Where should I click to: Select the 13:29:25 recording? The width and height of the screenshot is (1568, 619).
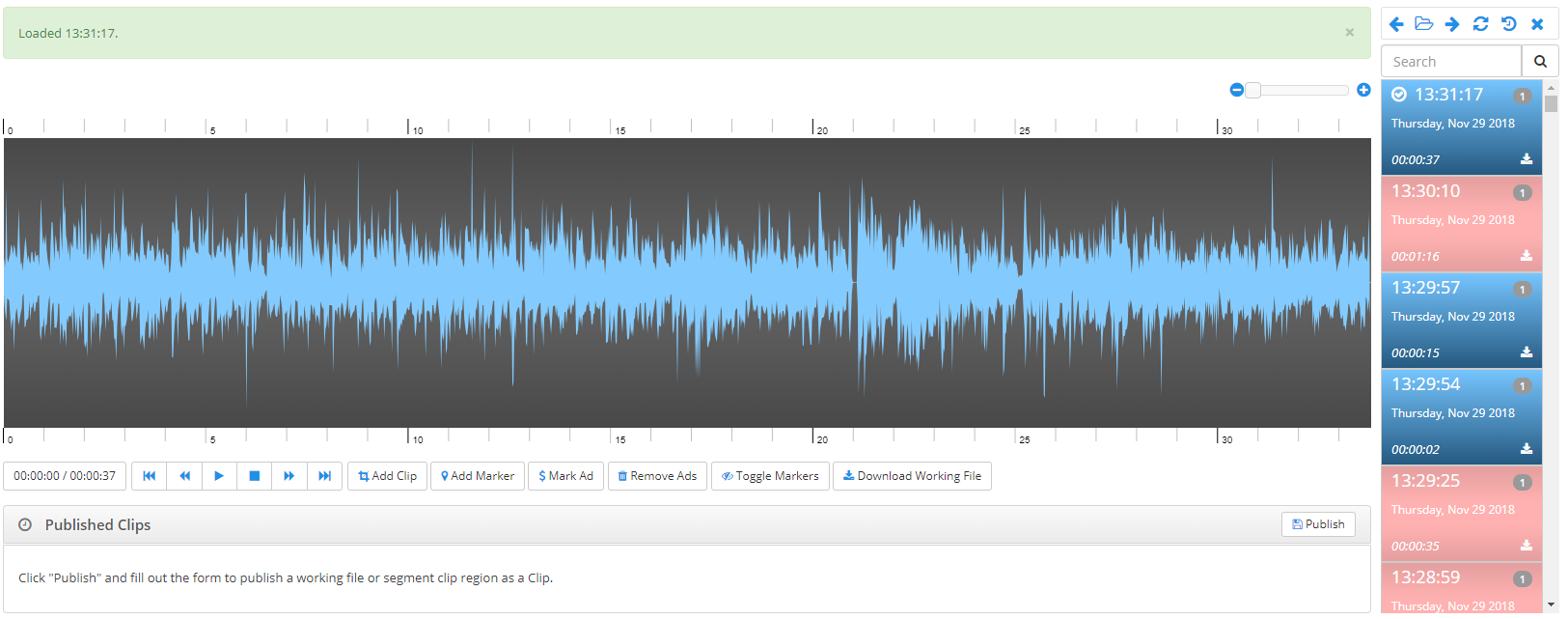point(1461,514)
